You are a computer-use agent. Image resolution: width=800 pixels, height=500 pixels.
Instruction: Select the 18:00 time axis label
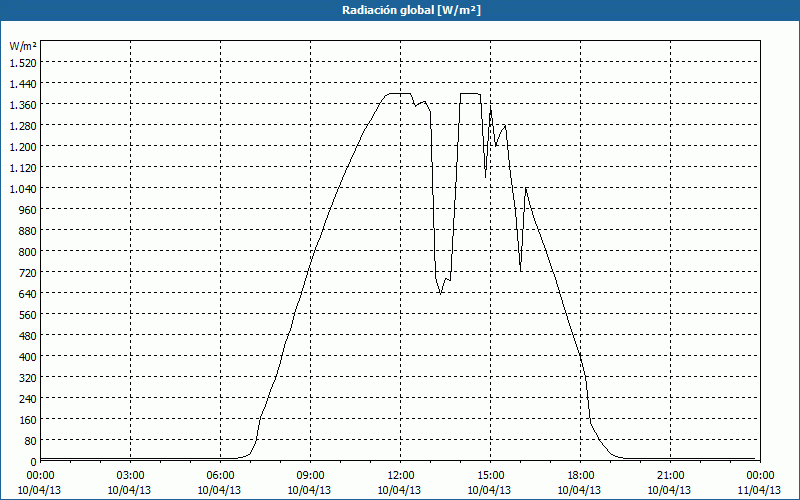pyautogui.click(x=580, y=476)
